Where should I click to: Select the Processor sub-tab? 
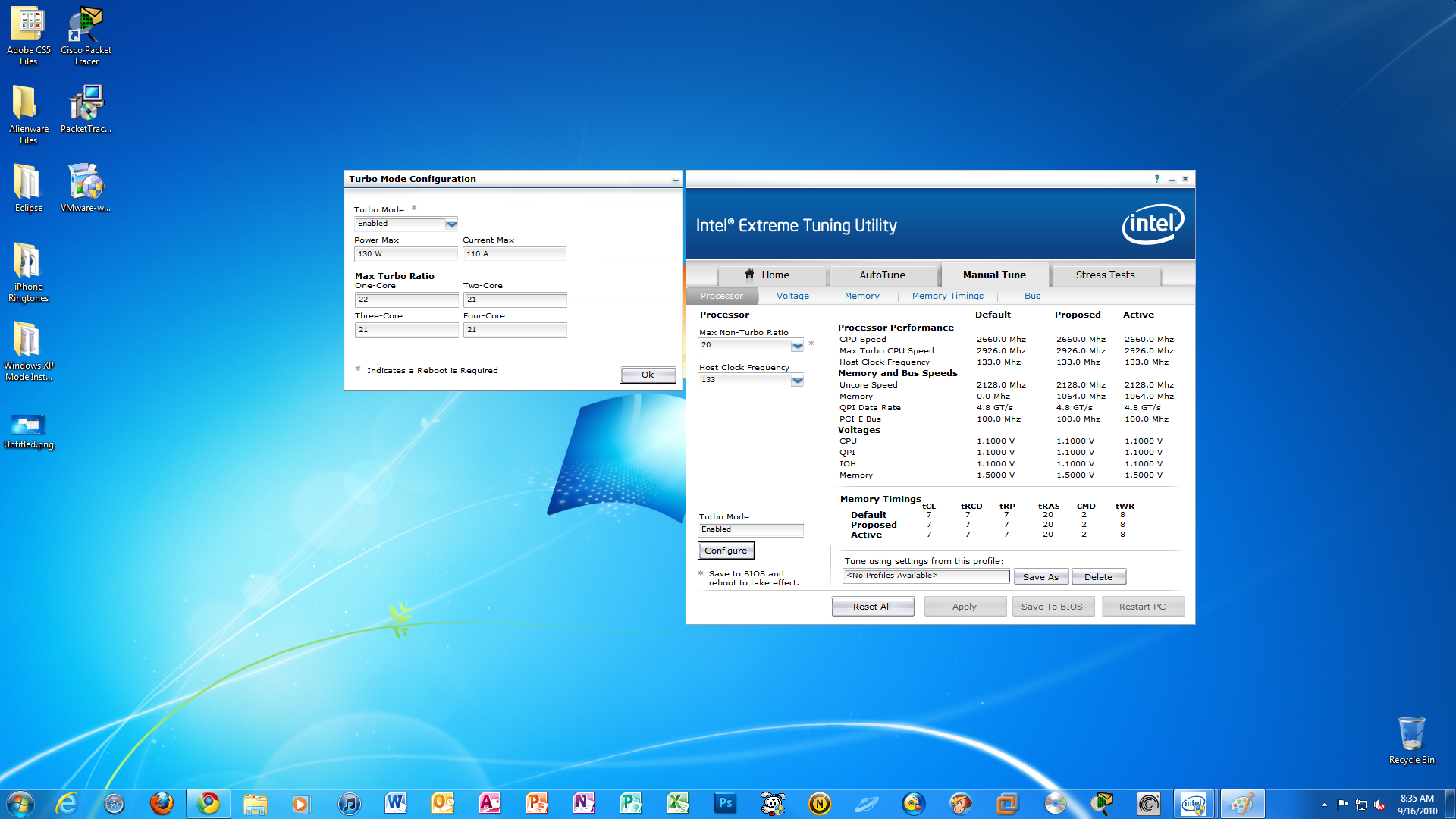[x=721, y=295]
